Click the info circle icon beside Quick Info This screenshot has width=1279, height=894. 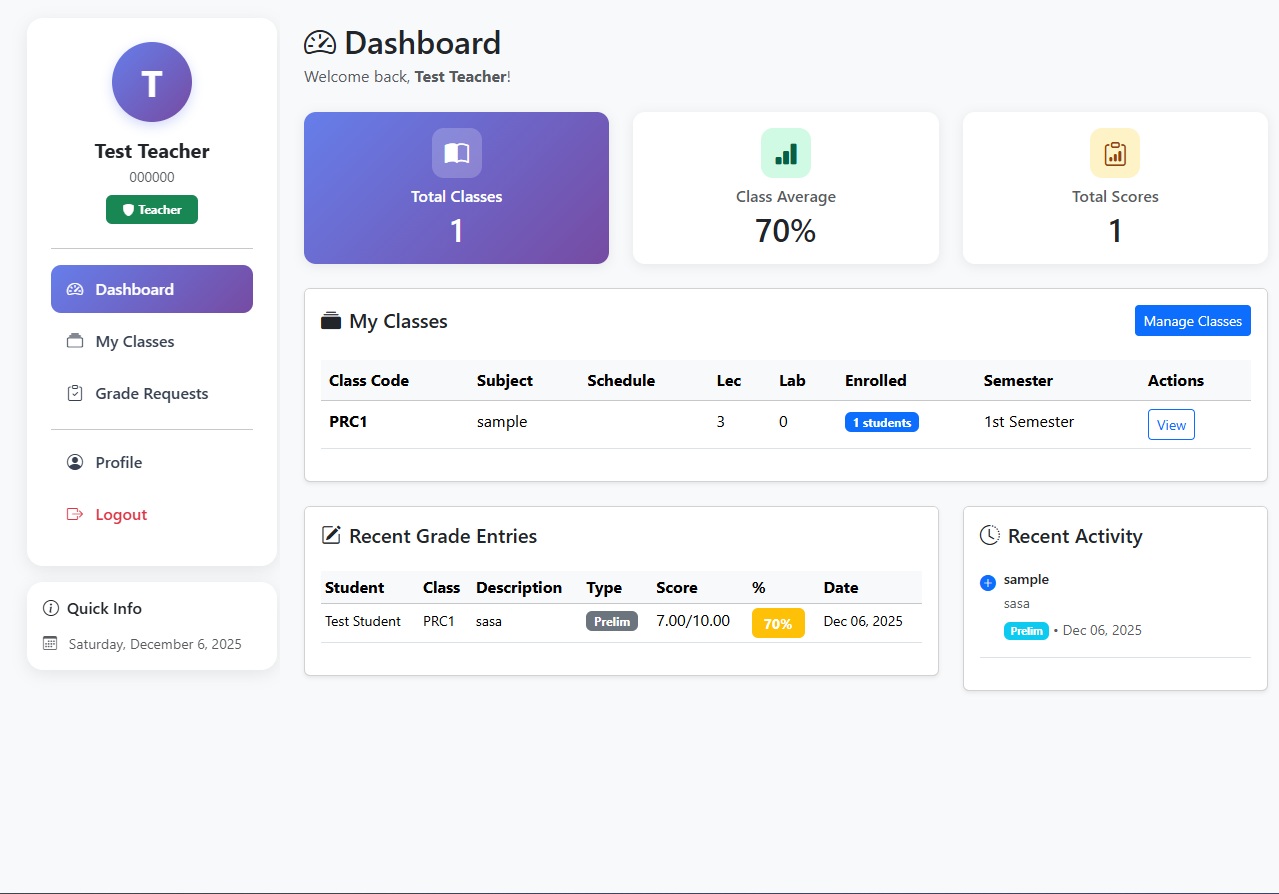(x=51, y=608)
